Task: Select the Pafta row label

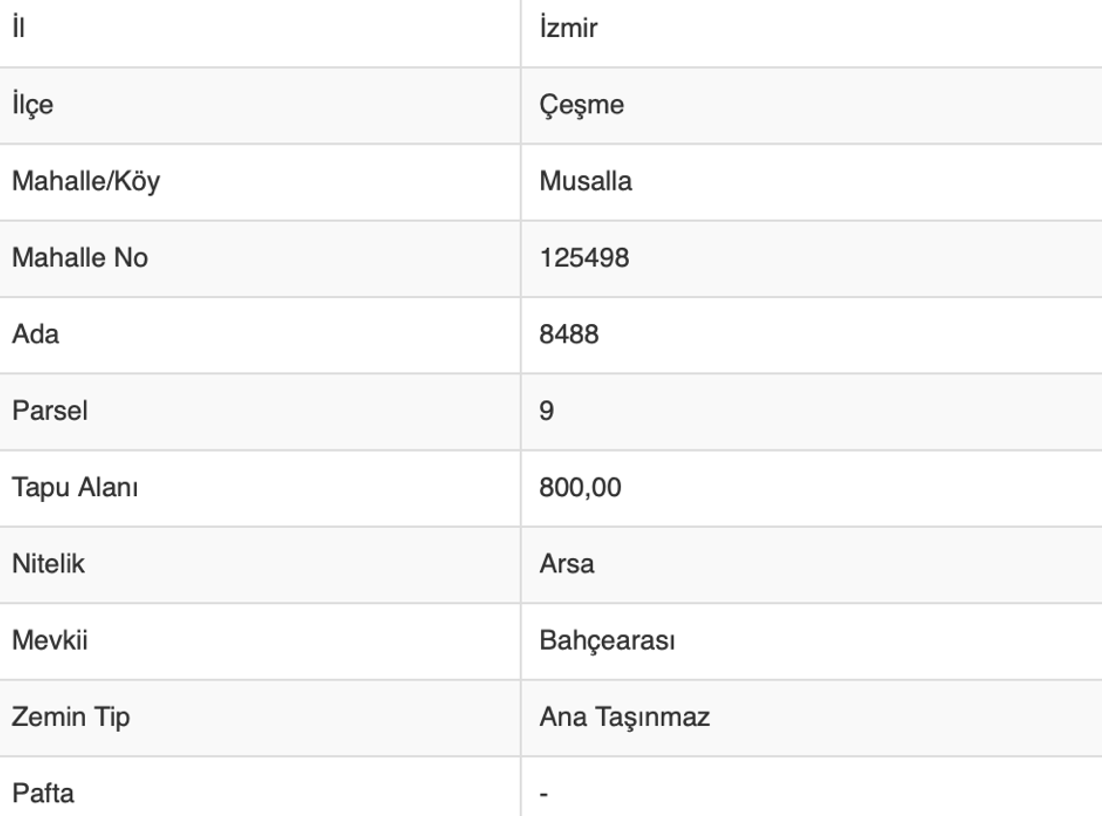Action: (42, 794)
